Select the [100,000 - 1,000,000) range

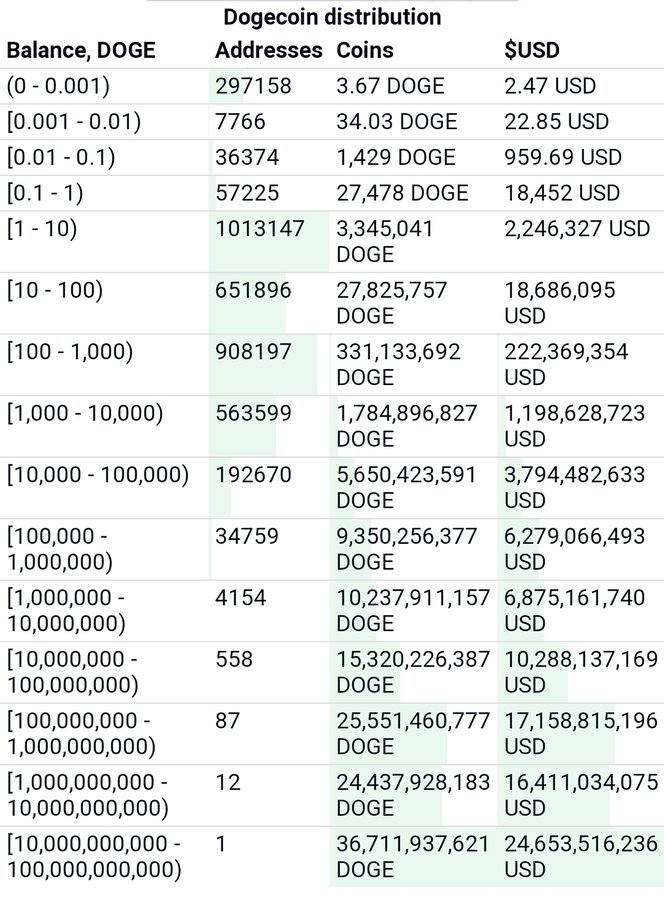tap(60, 549)
